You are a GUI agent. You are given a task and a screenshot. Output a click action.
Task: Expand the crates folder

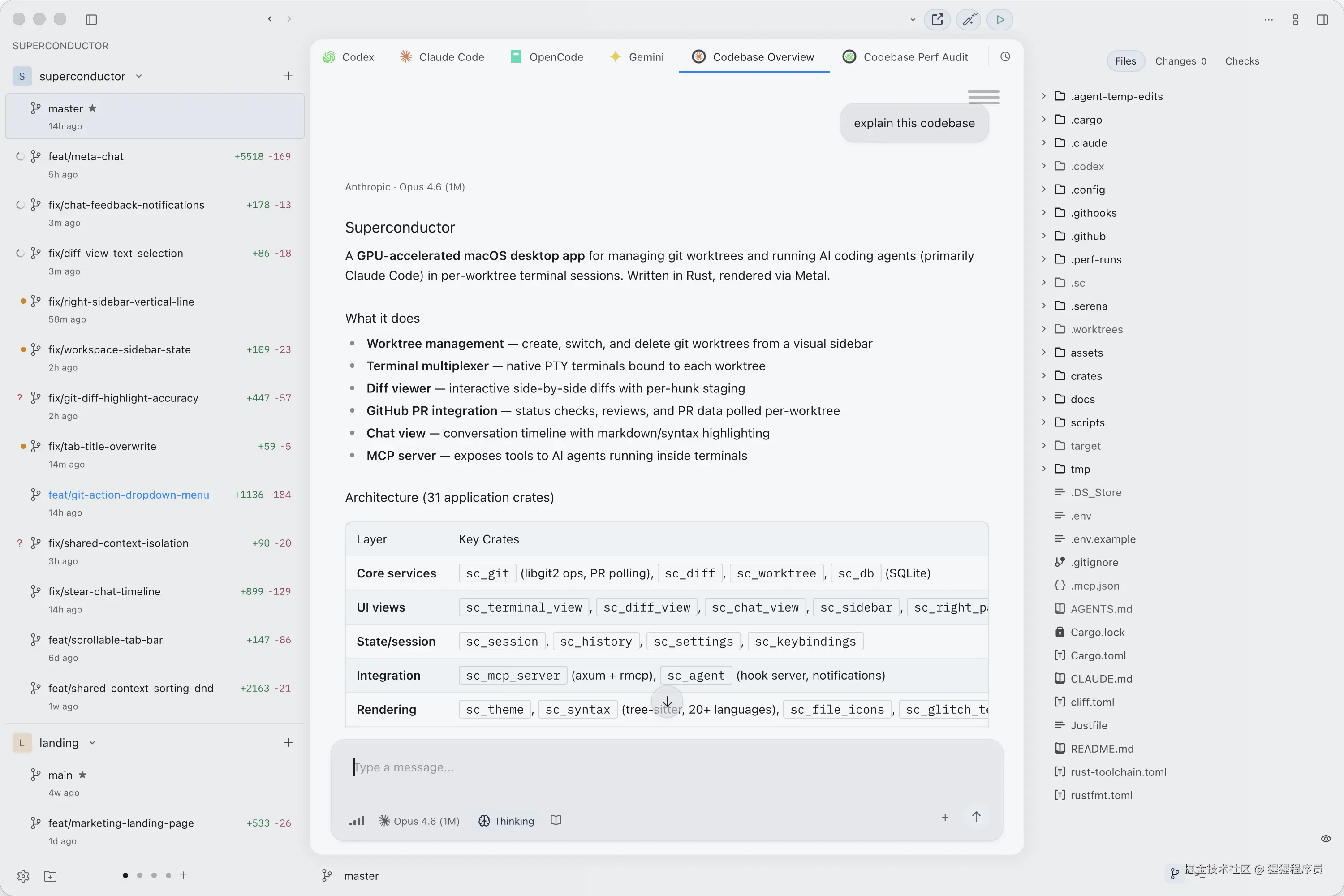point(1086,375)
